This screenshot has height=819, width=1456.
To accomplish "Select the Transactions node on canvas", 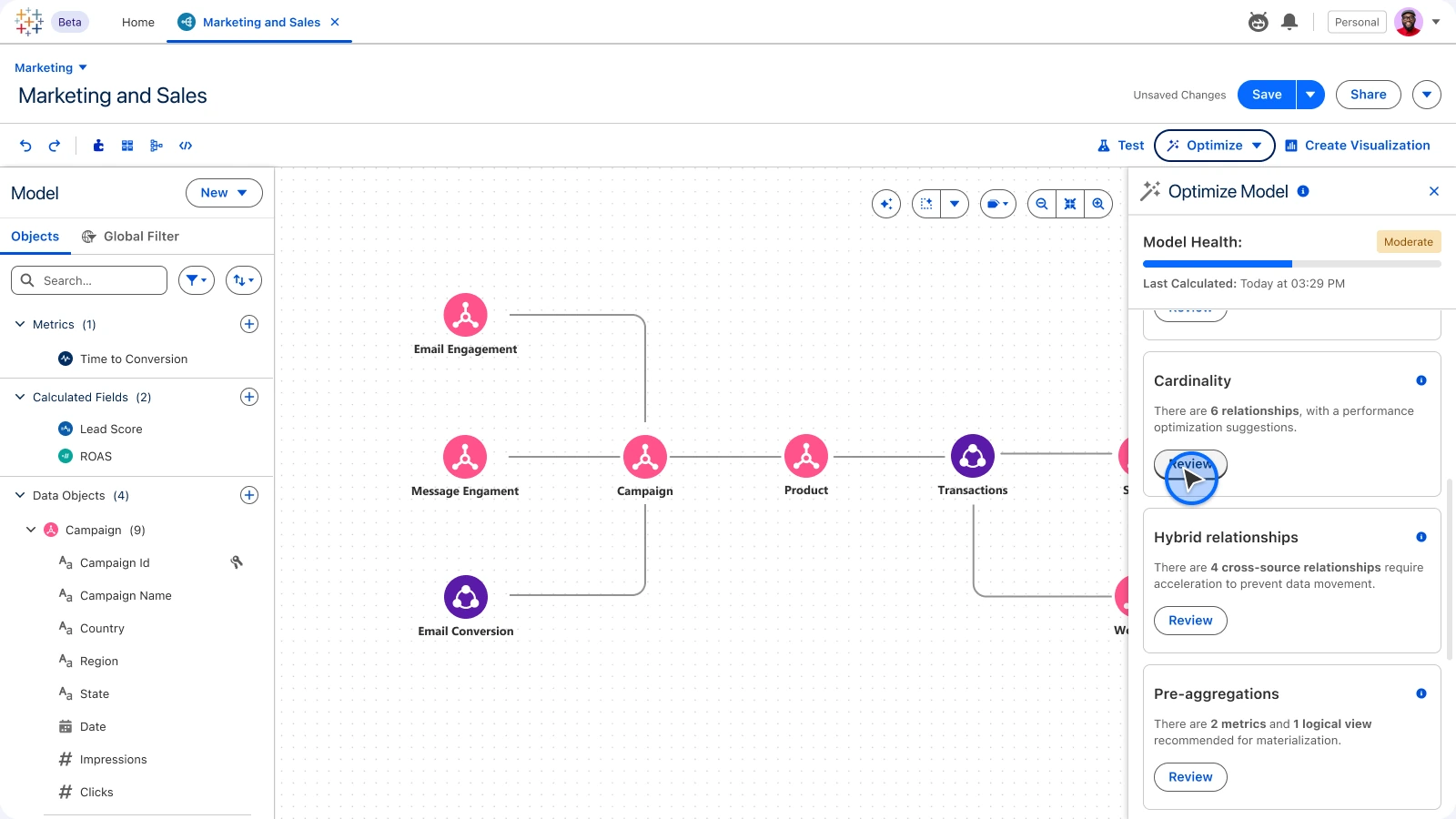I will (x=973, y=456).
